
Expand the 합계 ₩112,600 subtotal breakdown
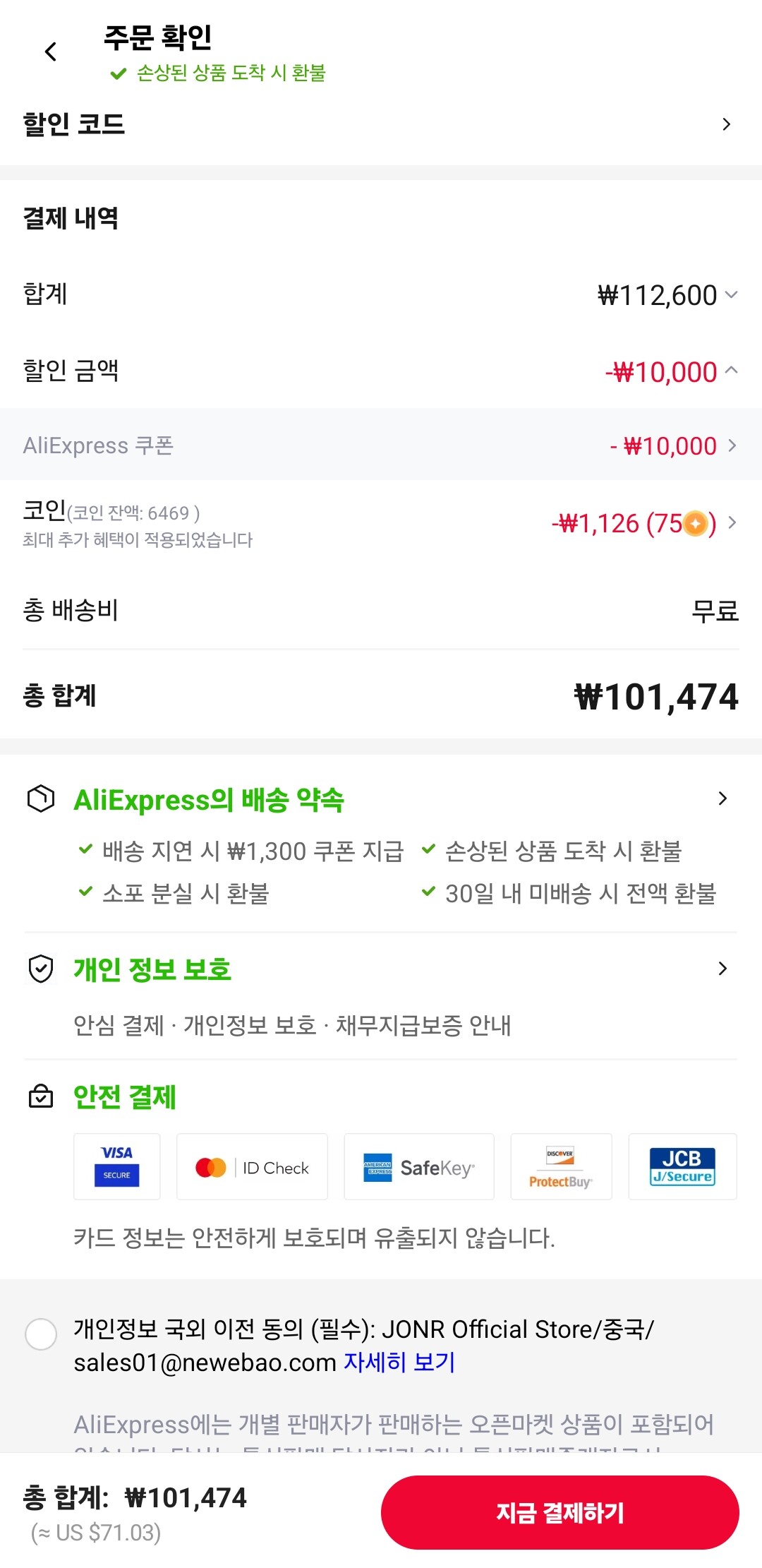731,294
